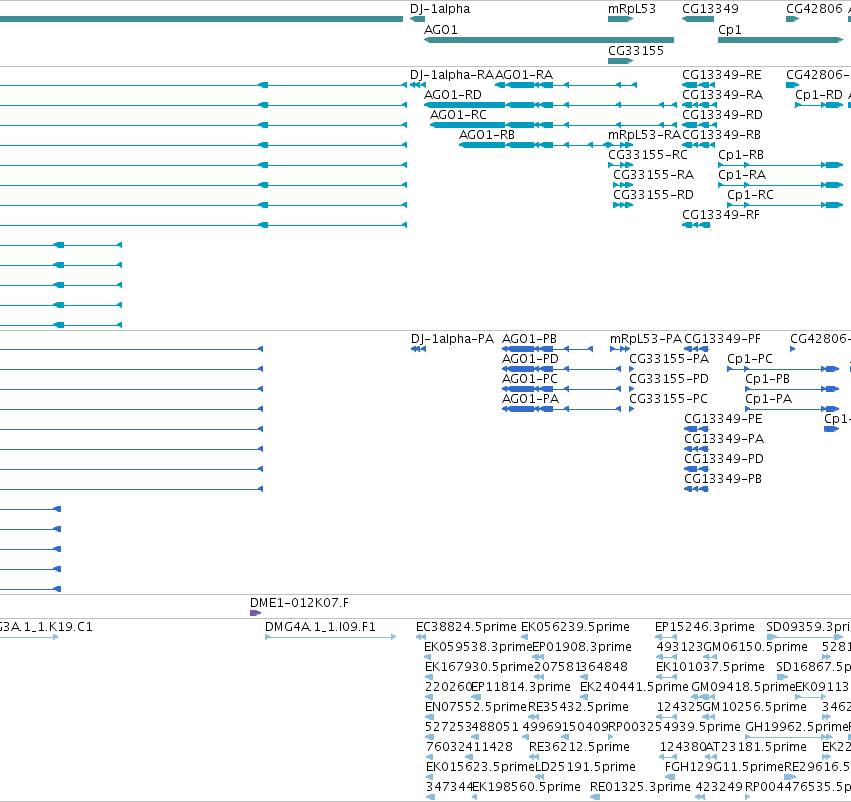Select the Cp1 gene bar

(780, 40)
